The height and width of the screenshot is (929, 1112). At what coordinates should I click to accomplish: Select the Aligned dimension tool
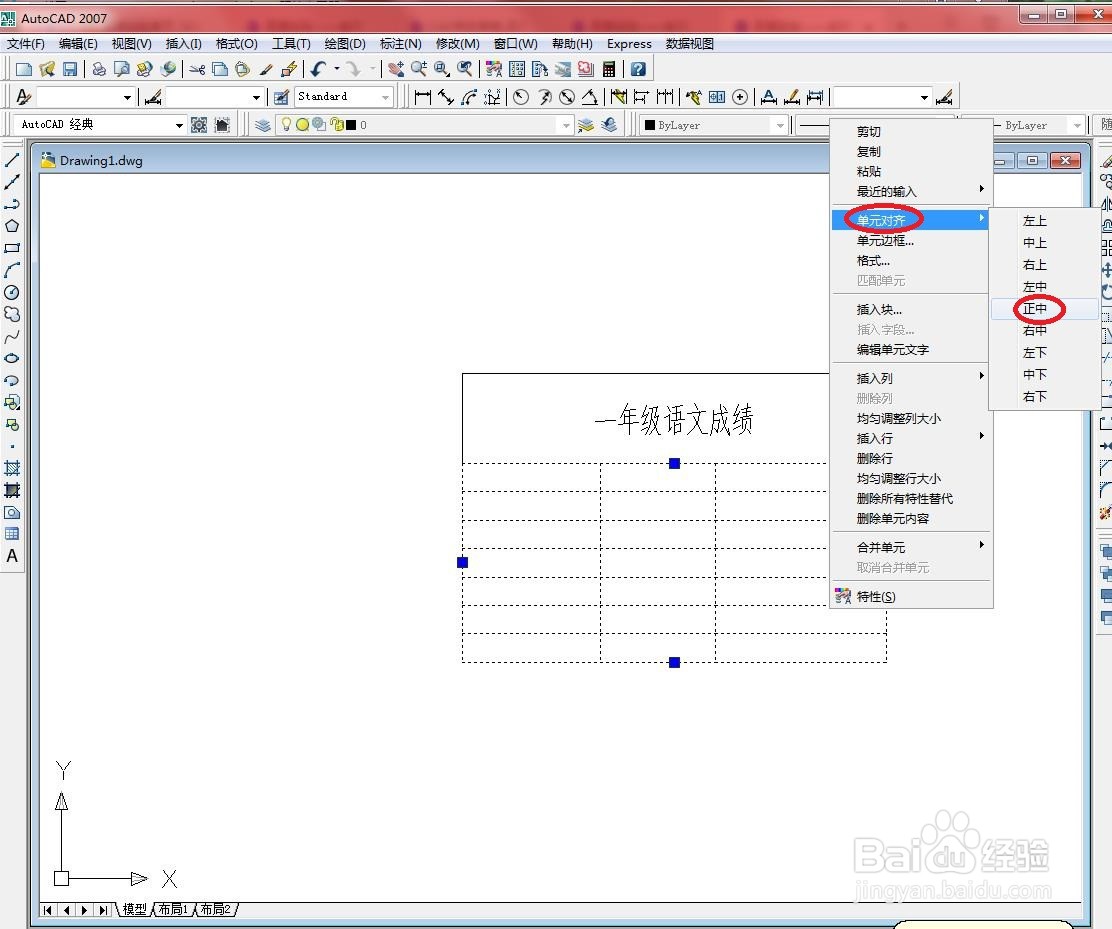point(446,97)
